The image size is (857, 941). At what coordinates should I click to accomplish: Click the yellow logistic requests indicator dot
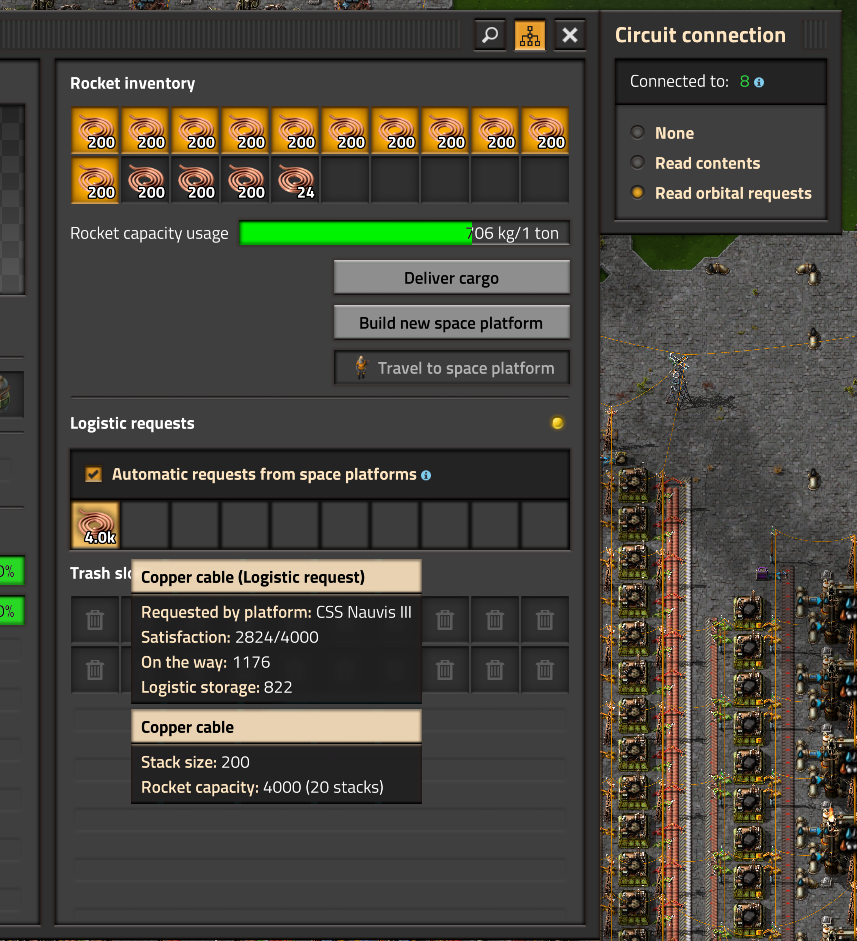coord(558,424)
